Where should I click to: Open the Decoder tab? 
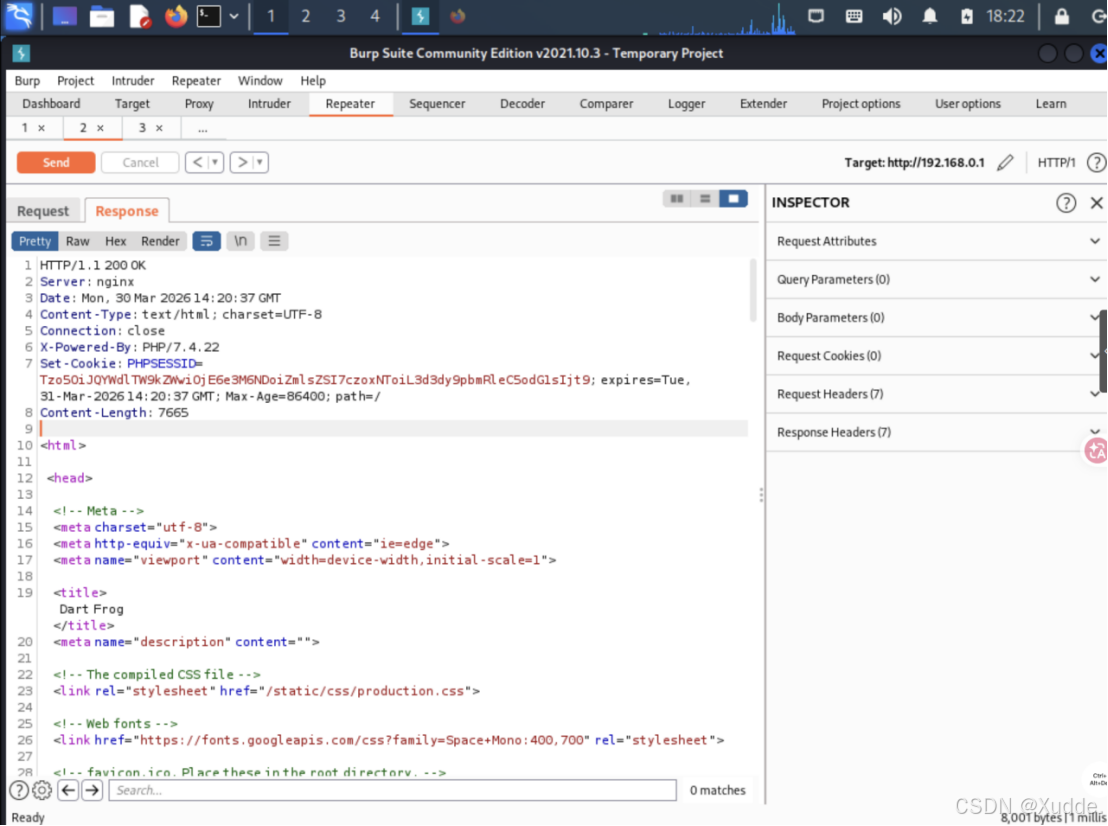tap(522, 104)
